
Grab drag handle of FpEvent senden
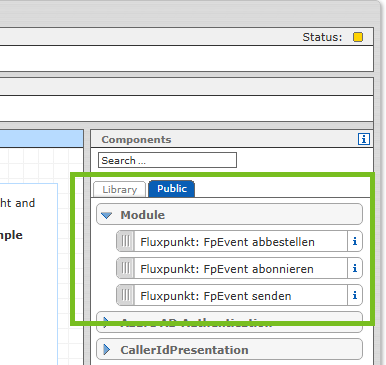click(x=126, y=295)
